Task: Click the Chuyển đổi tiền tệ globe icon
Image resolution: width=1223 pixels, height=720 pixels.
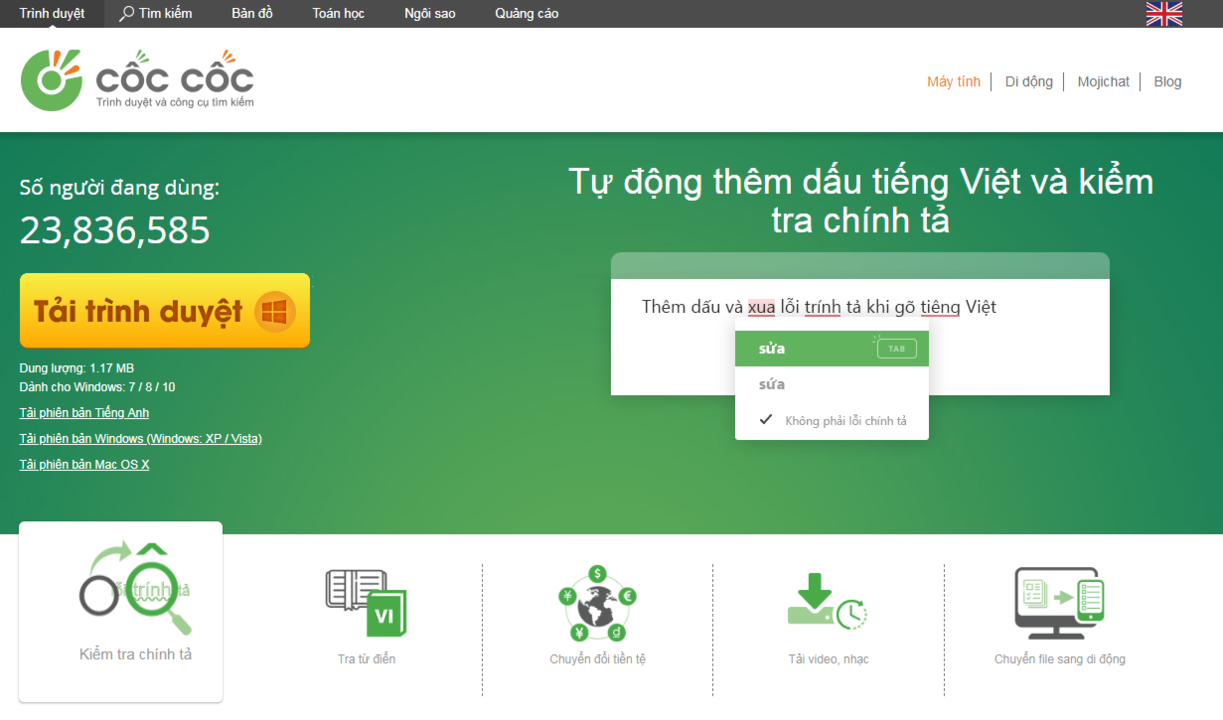Action: pos(597,603)
